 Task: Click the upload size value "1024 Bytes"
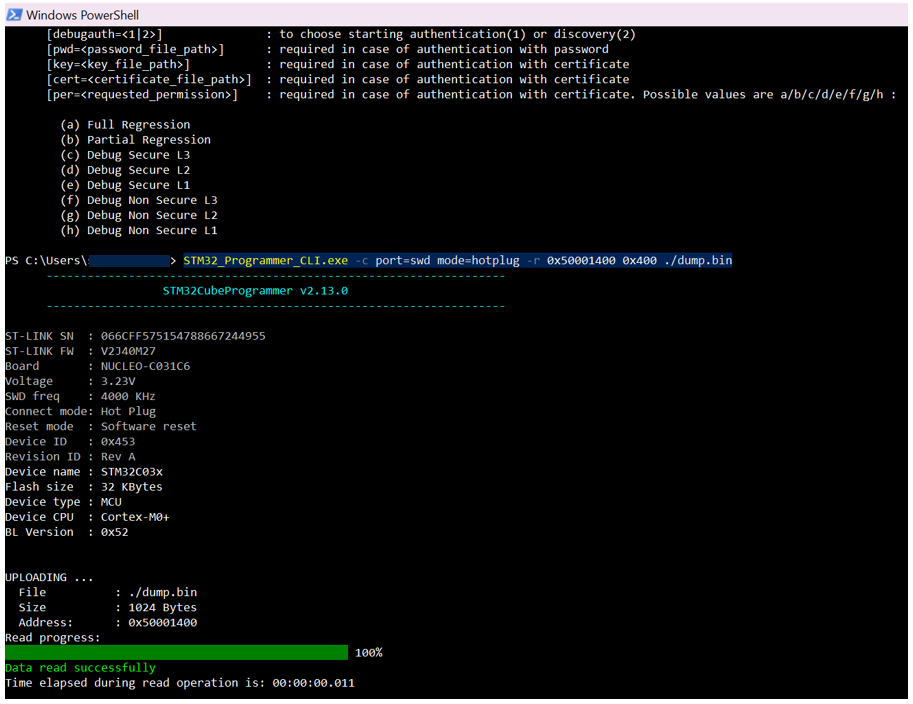(x=162, y=607)
